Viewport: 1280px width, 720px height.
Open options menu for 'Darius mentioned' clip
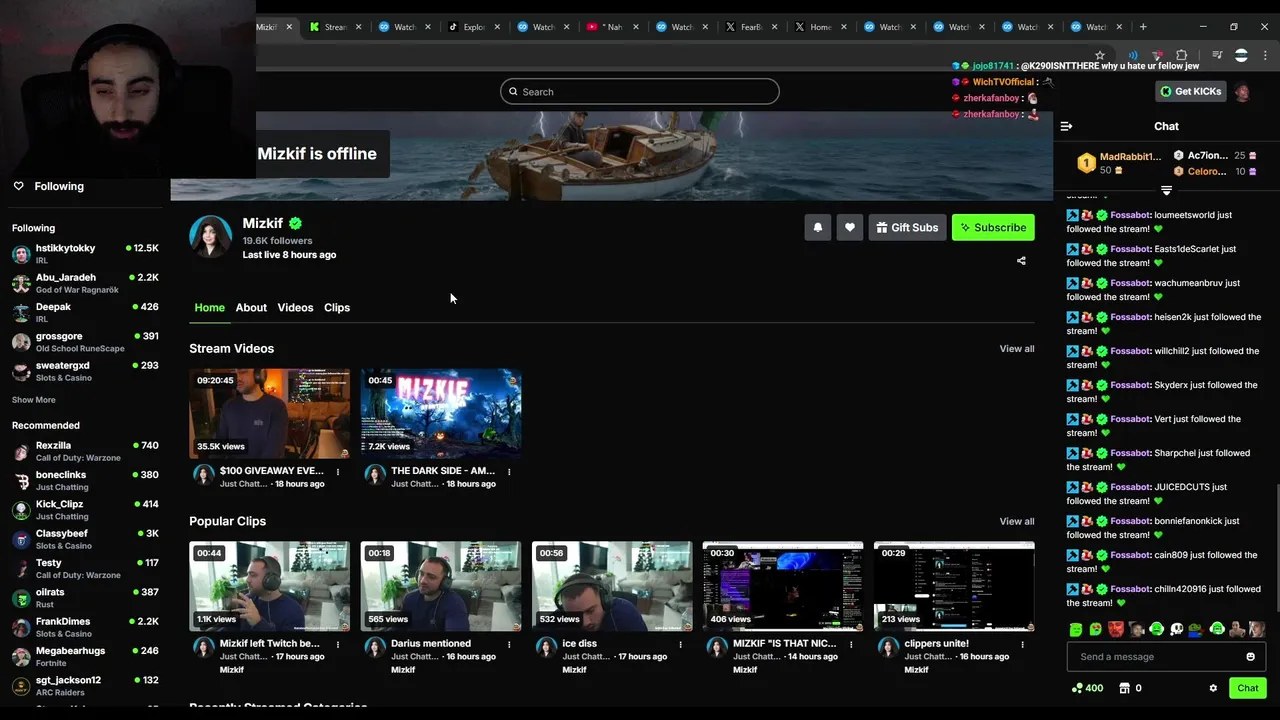tap(509, 644)
